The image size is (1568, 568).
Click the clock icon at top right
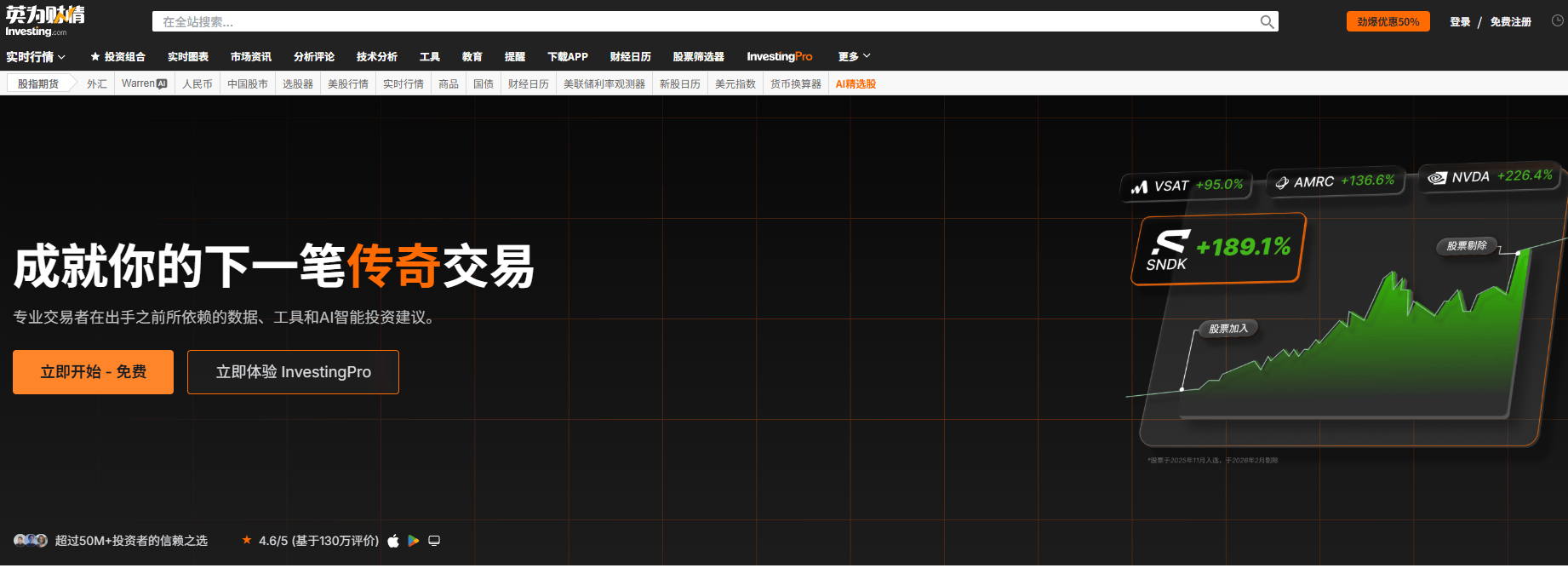coord(1557,21)
